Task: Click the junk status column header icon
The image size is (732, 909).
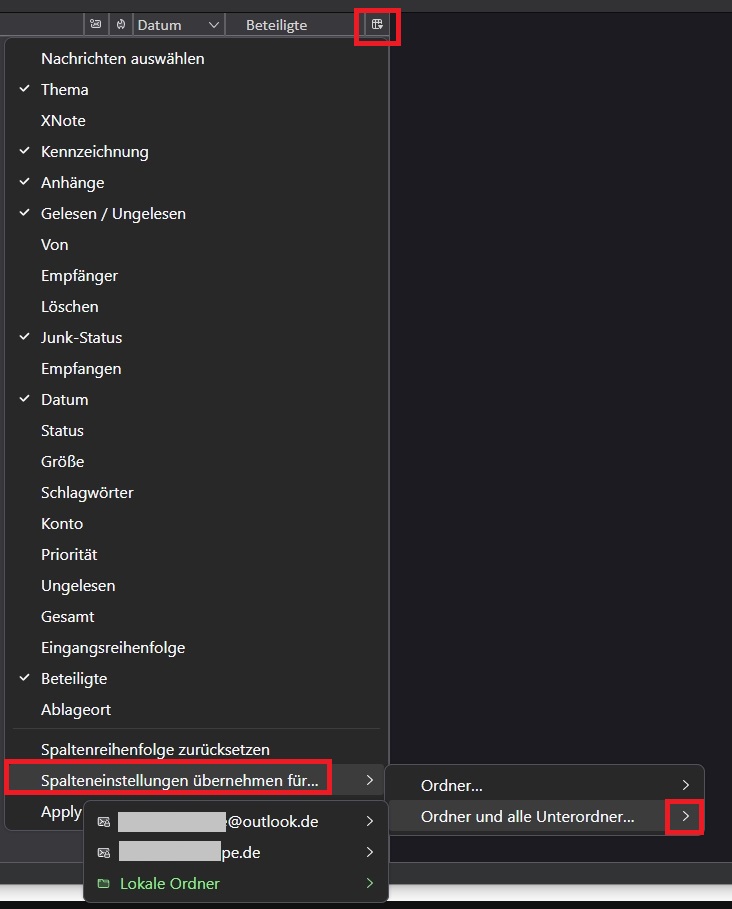Action: click(x=120, y=24)
